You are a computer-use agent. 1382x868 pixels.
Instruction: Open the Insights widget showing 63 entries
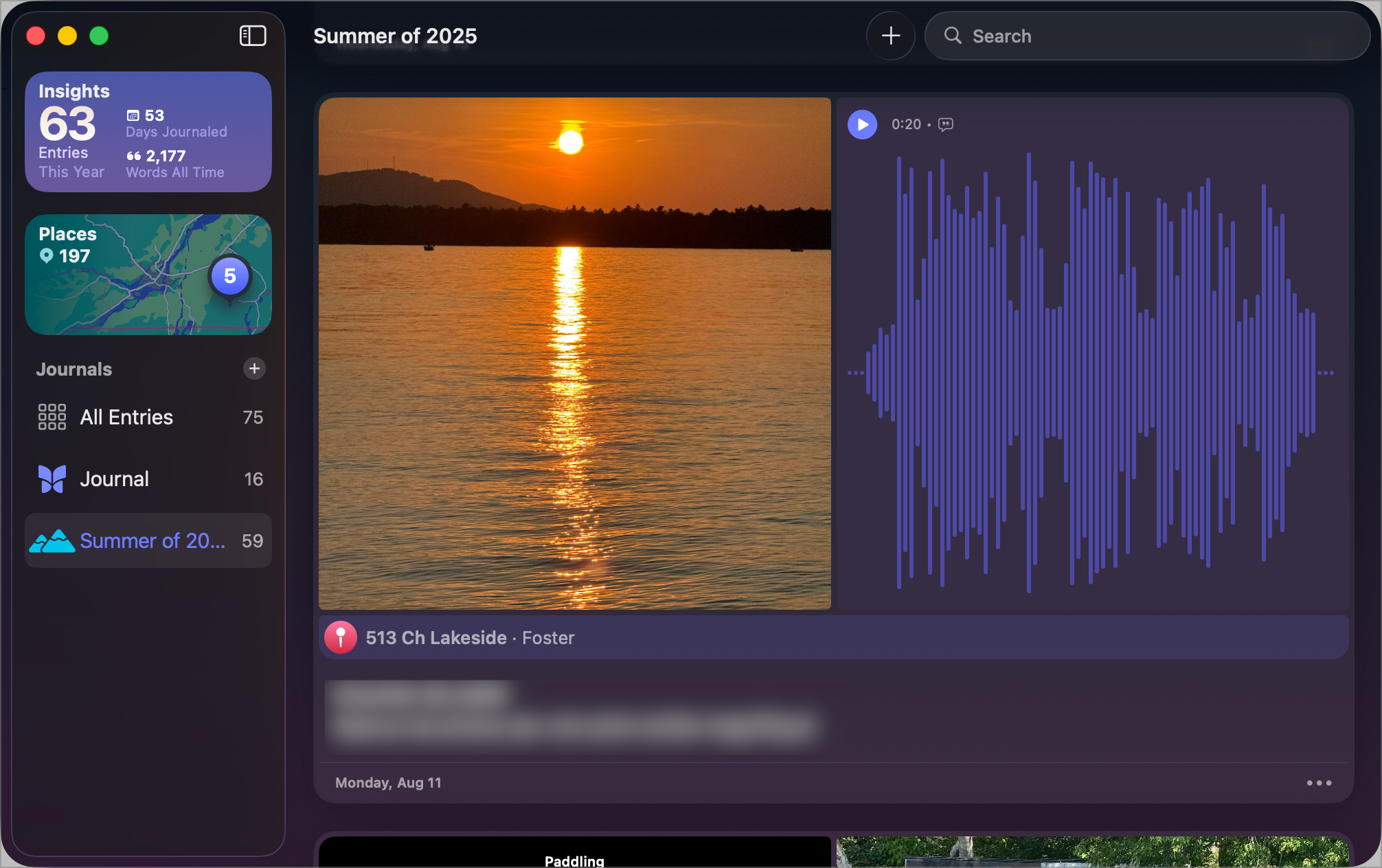coord(148,131)
